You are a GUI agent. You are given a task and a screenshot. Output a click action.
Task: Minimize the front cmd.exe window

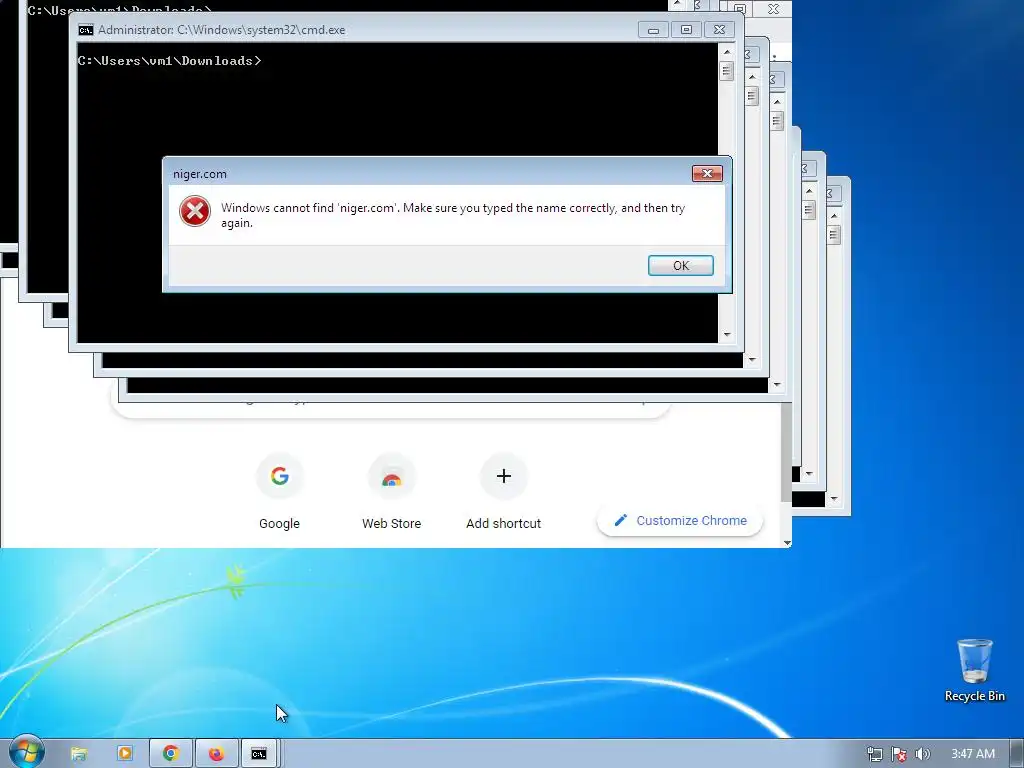(653, 29)
